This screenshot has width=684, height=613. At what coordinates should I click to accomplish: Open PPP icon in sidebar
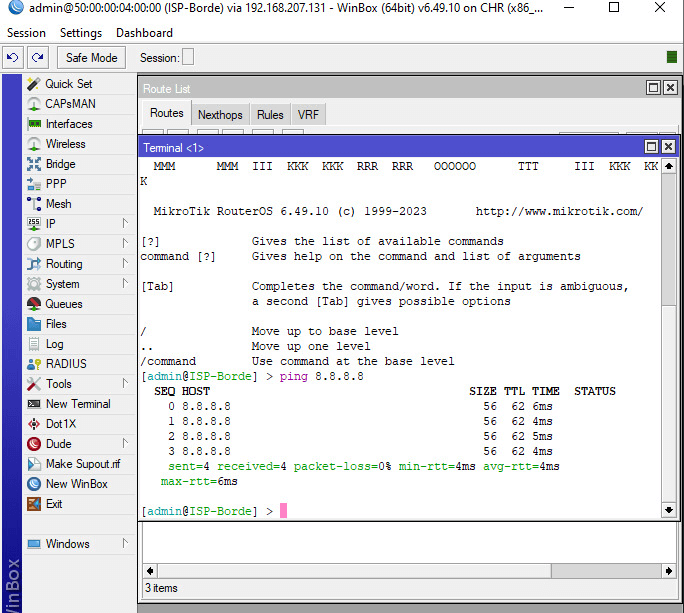pyautogui.click(x=34, y=184)
